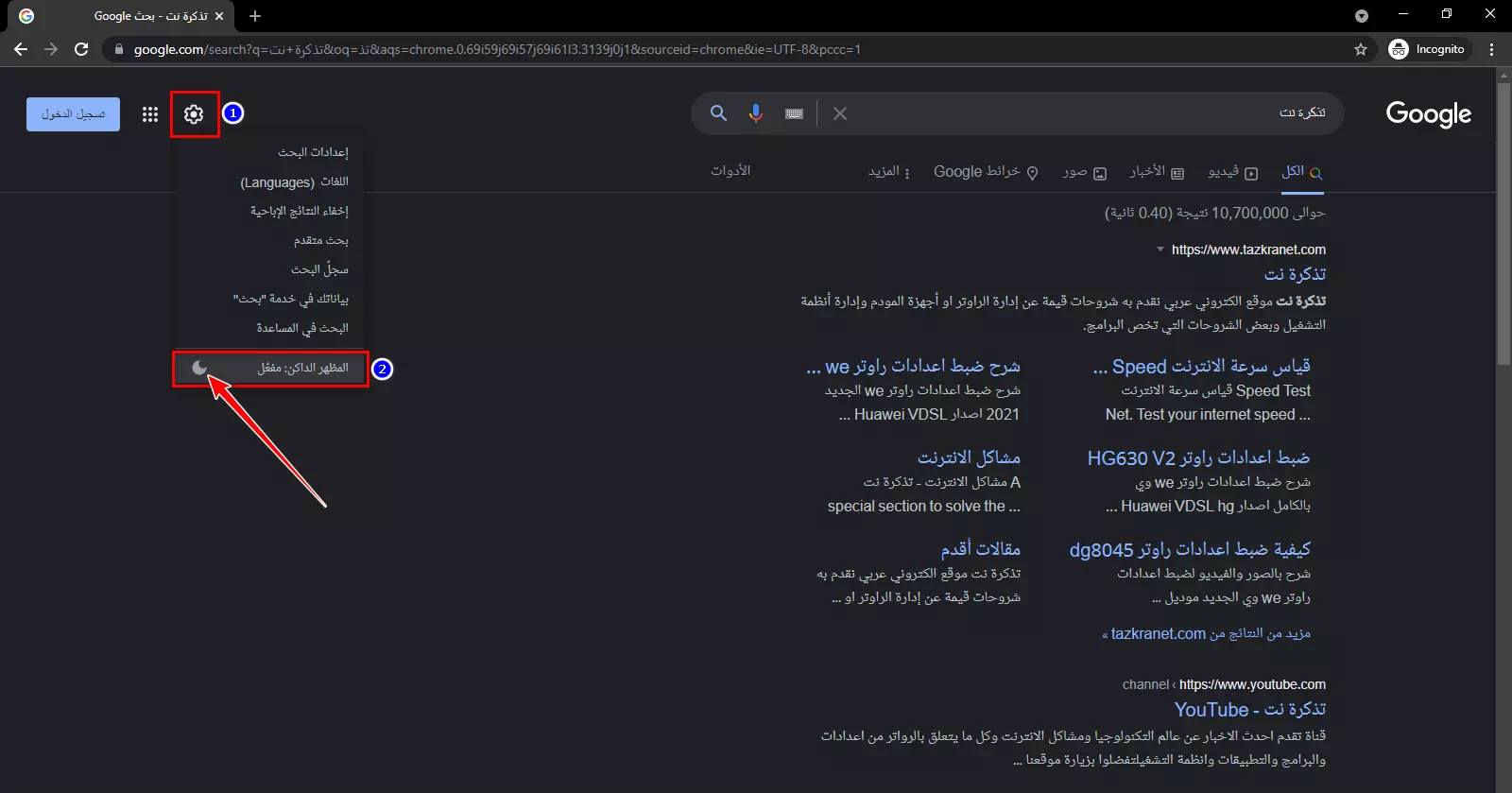Open the Incognito profile indicator
Viewport: 1512px width, 793px height.
pyautogui.click(x=1428, y=49)
